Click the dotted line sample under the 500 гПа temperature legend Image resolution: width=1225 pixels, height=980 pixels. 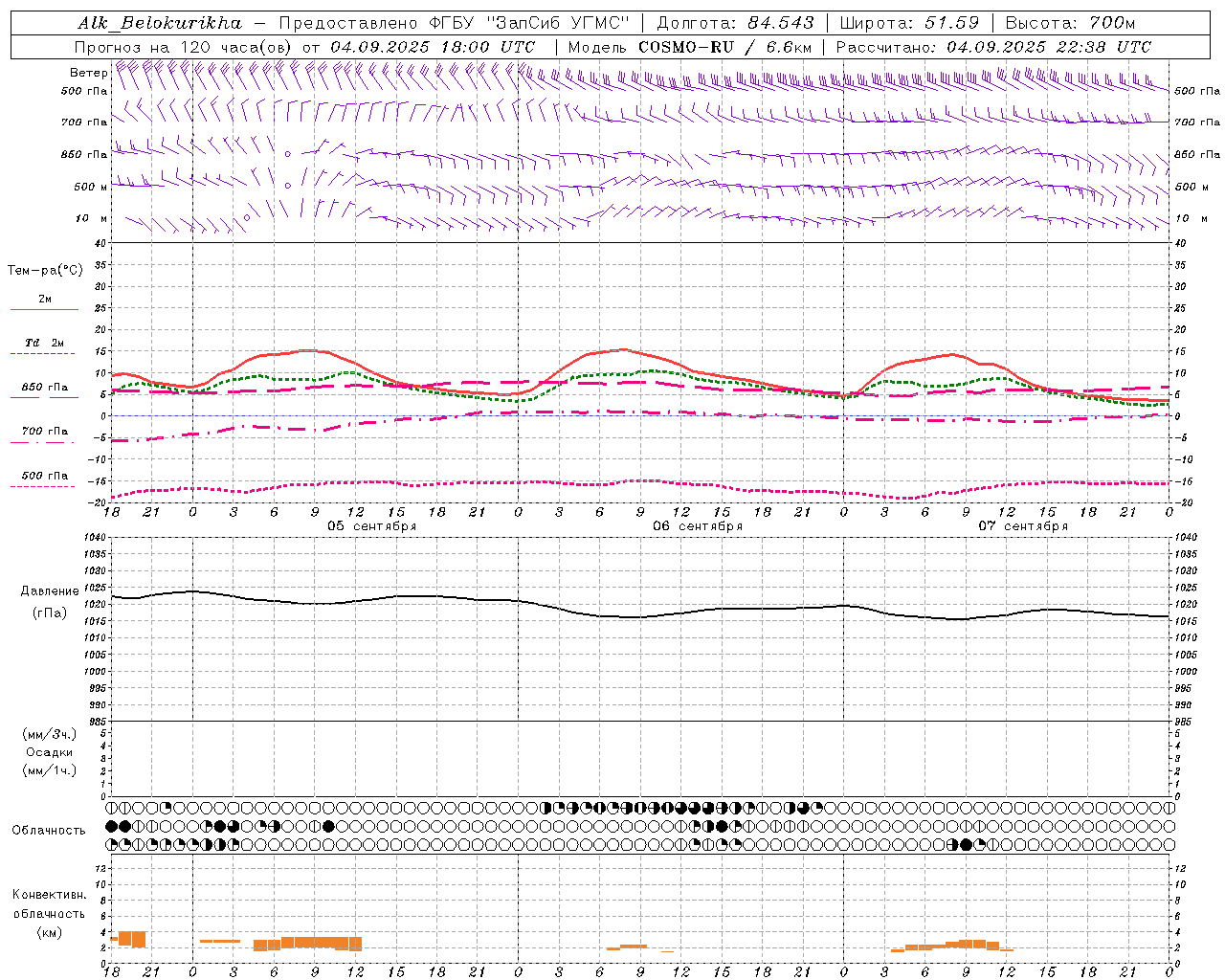(44, 486)
